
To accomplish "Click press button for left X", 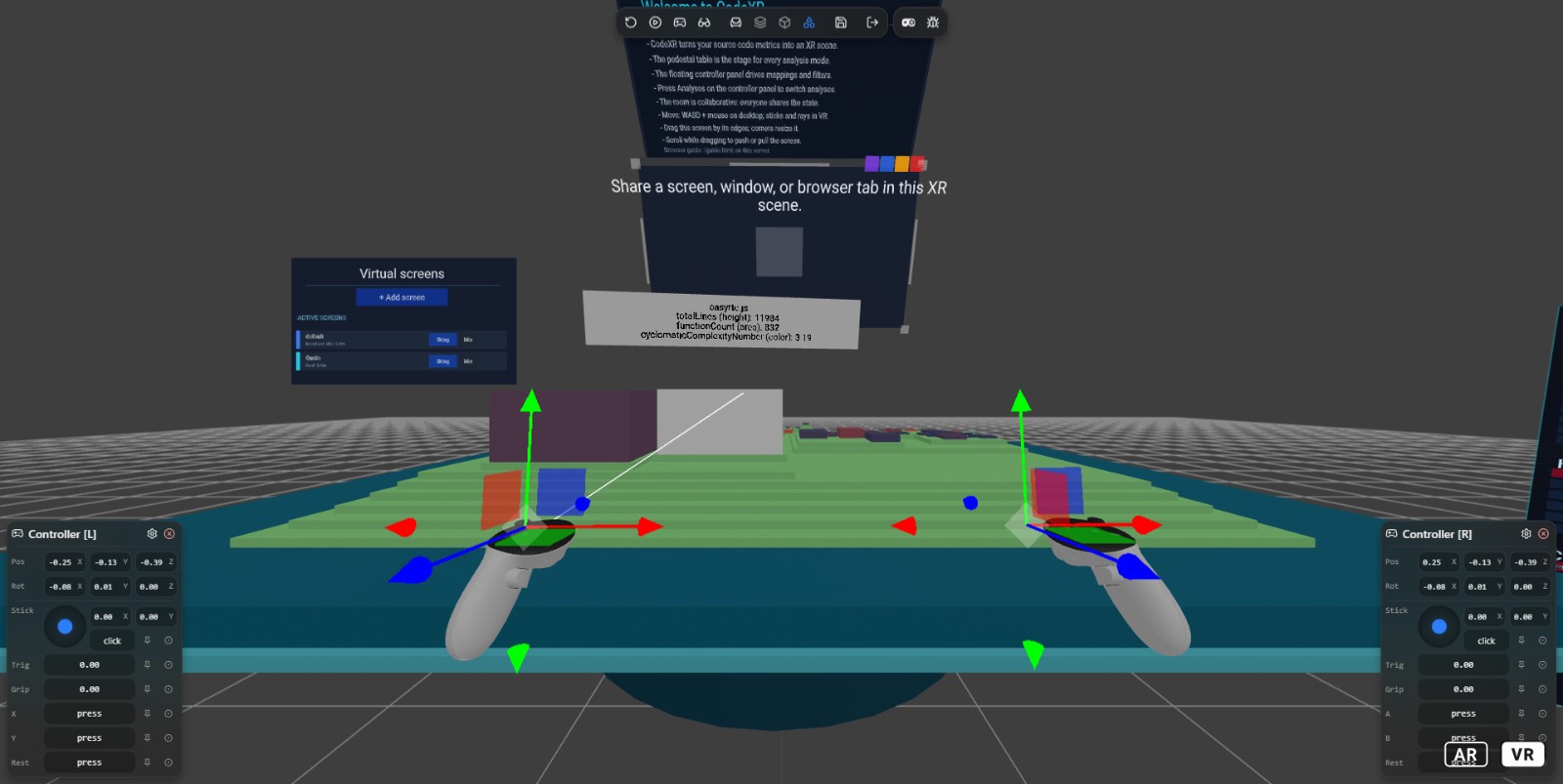I will (x=89, y=714).
